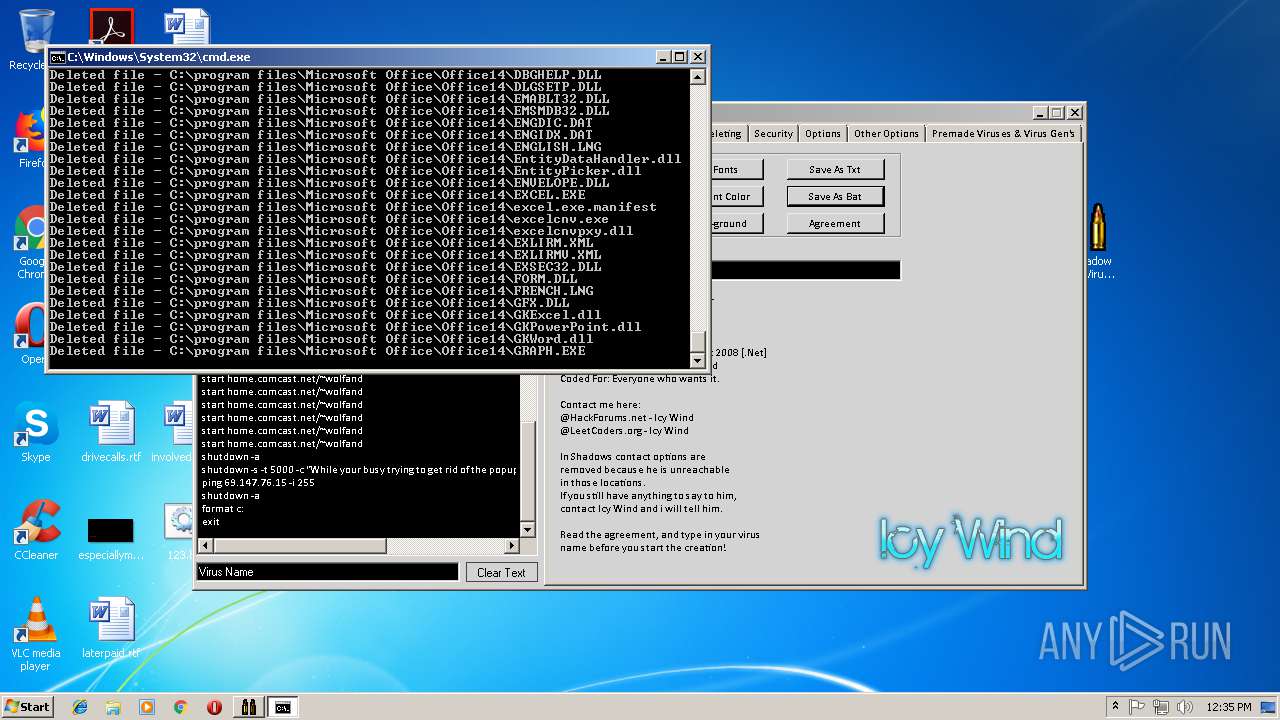Screen dimensions: 1280x720
Task: Open Premade Viruses & Virus Gen's tab
Action: coord(1003,134)
